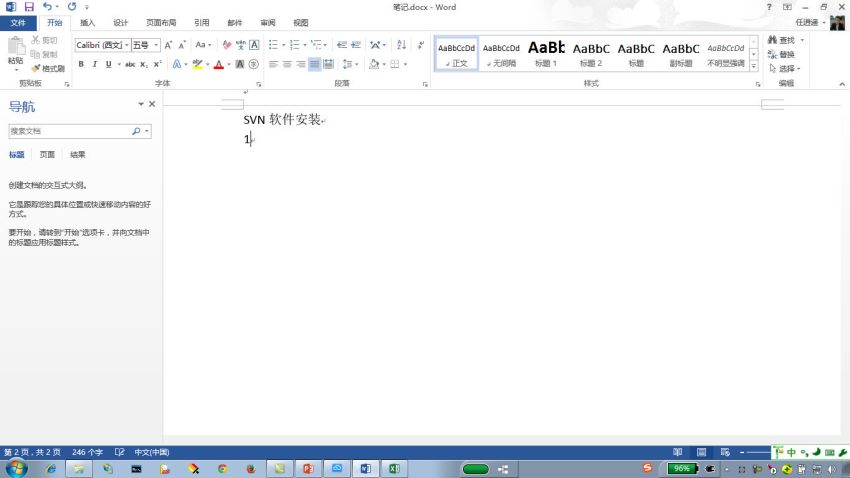Viewport: 850px width, 478px height.
Task: Show Pages tab in navigation pane
Action: 47,154
